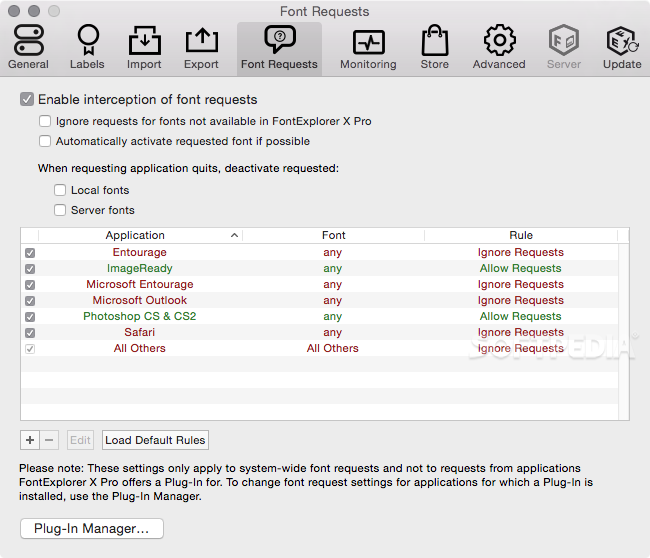This screenshot has width=650, height=558.
Task: Click 'any' font cell in Entourage row
Action: click(x=332, y=252)
